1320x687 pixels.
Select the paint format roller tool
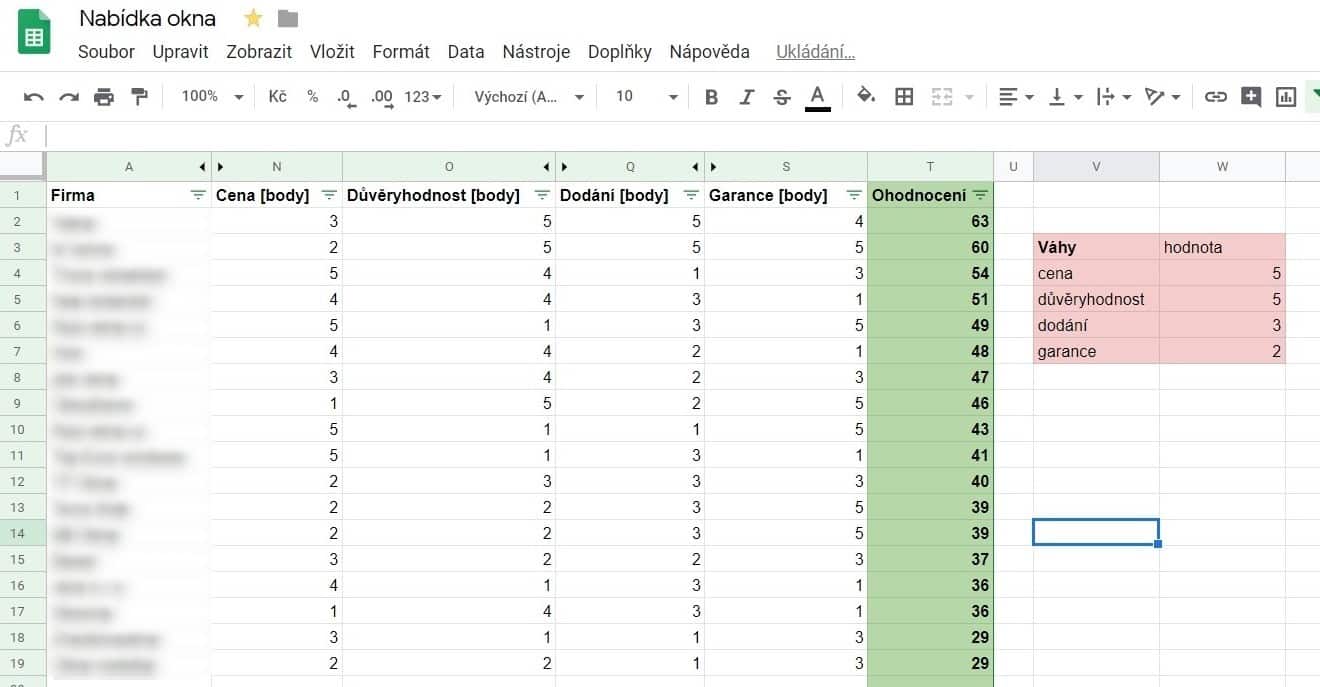139,97
